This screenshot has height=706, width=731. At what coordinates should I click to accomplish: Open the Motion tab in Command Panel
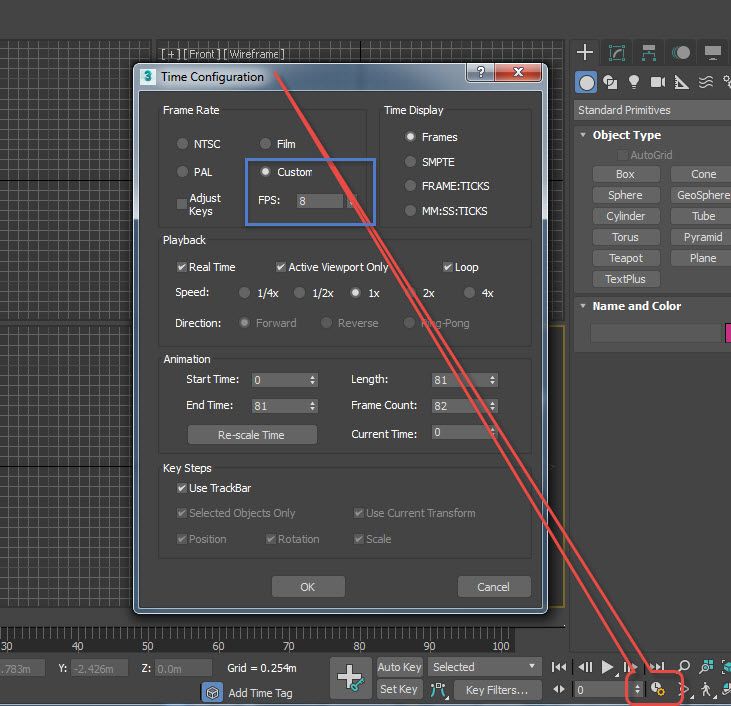pyautogui.click(x=681, y=53)
